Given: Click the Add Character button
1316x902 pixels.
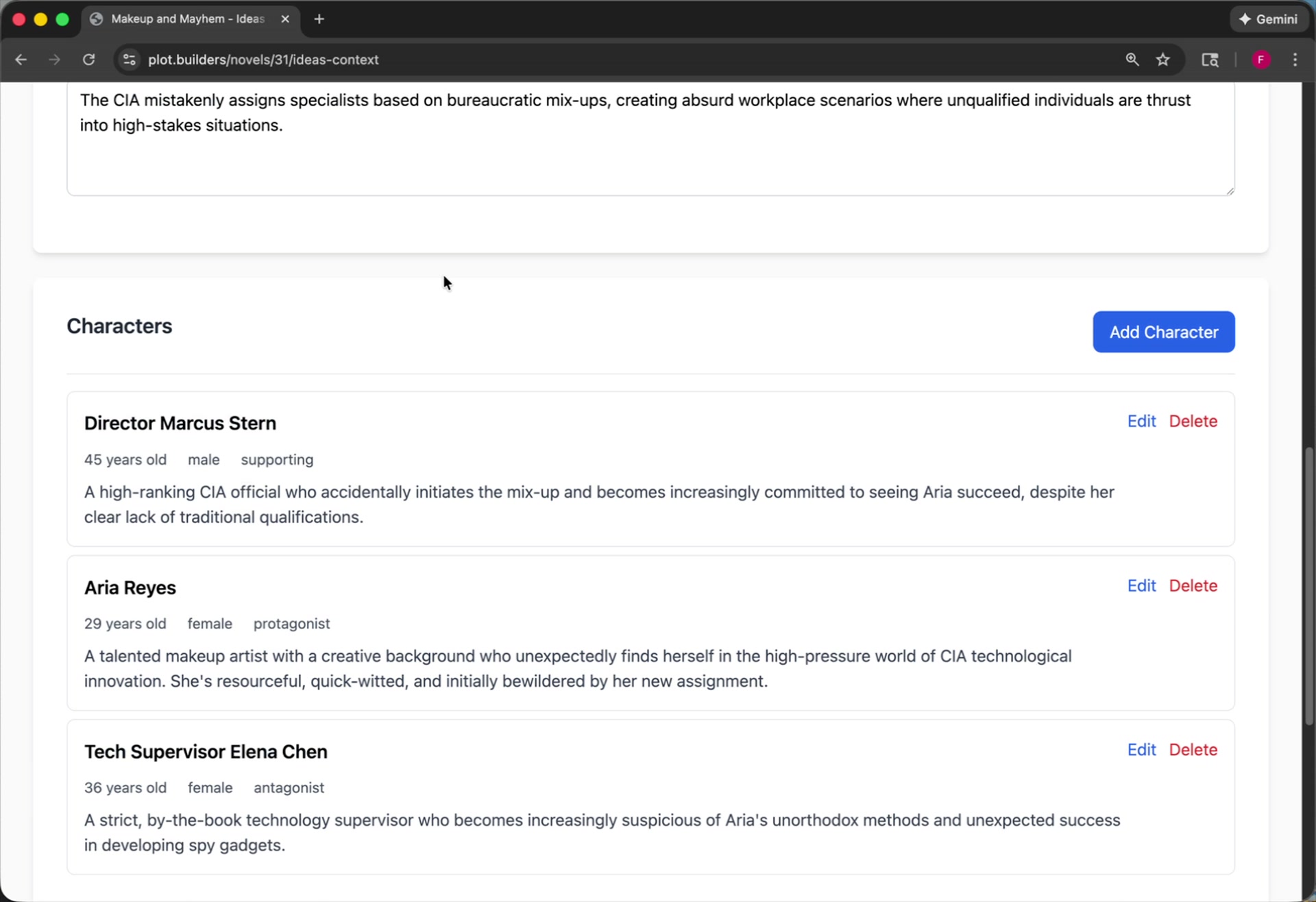Looking at the screenshot, I should 1163,332.
